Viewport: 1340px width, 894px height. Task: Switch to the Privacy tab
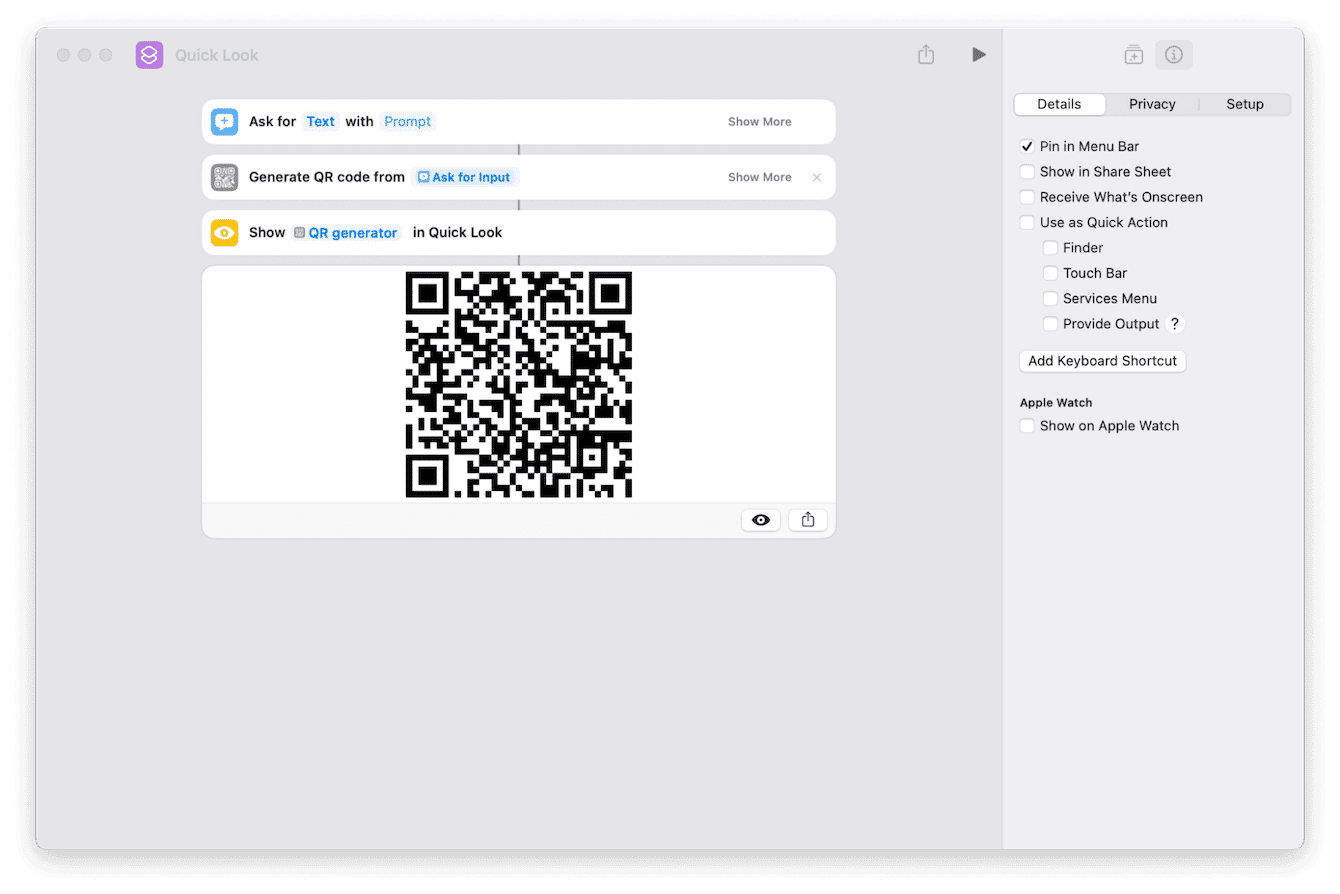(1152, 104)
